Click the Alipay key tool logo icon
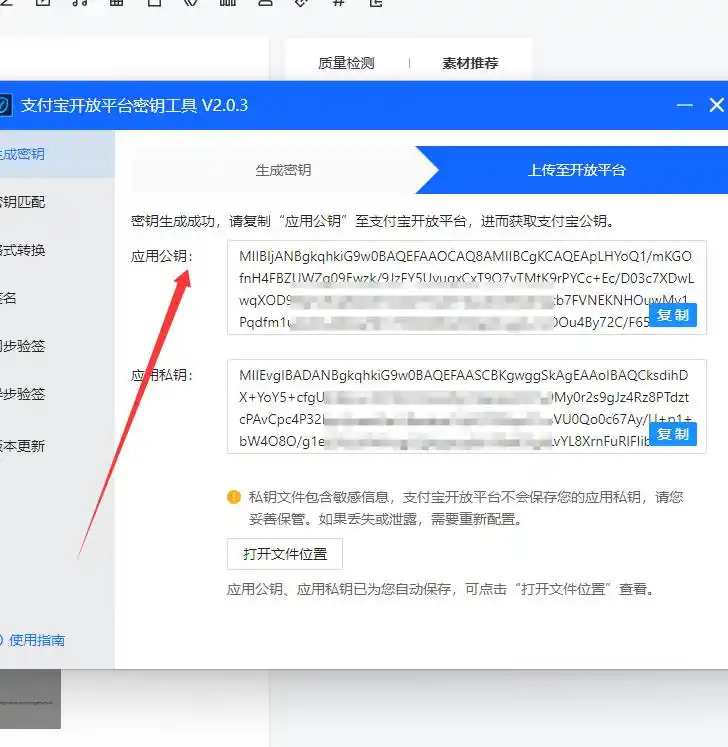This screenshot has width=728, height=747. click(x=4, y=105)
